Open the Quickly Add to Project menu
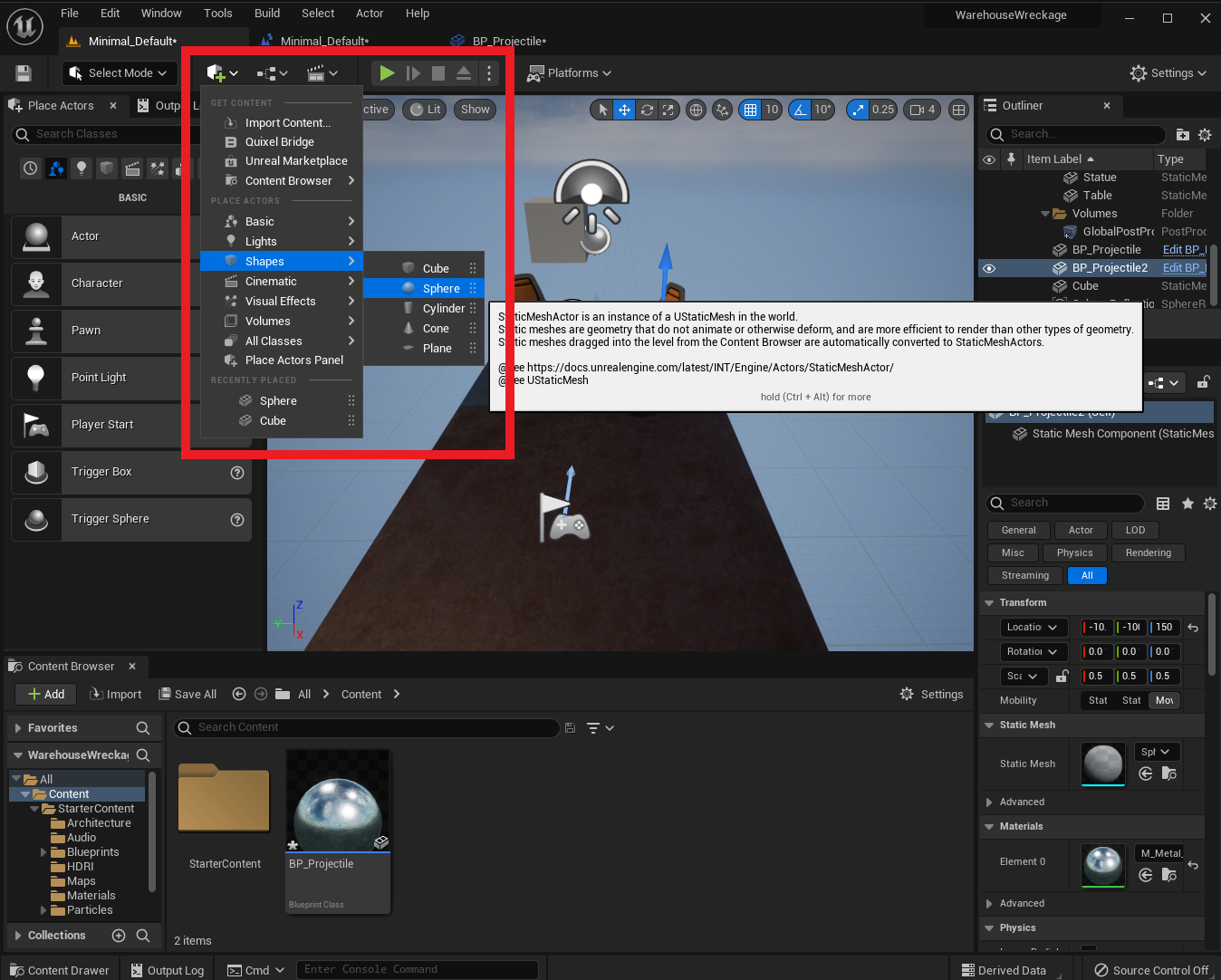 click(x=222, y=73)
